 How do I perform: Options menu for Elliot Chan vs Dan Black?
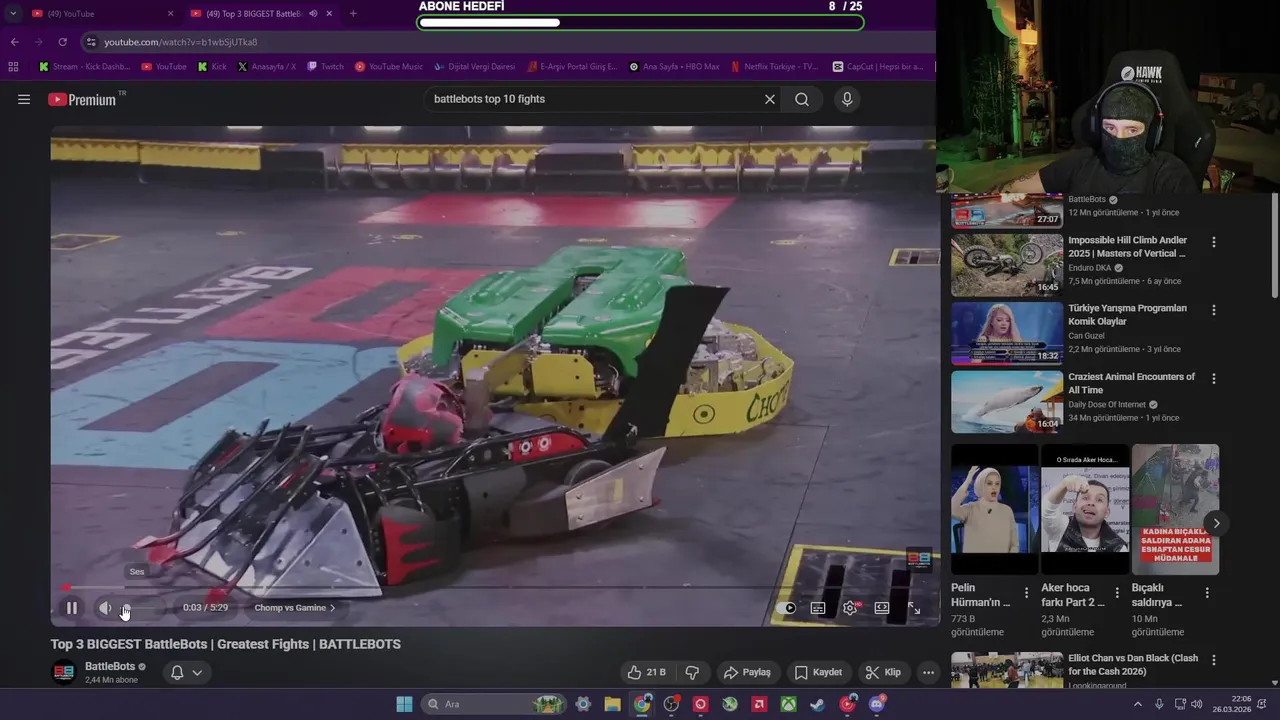[1214, 660]
